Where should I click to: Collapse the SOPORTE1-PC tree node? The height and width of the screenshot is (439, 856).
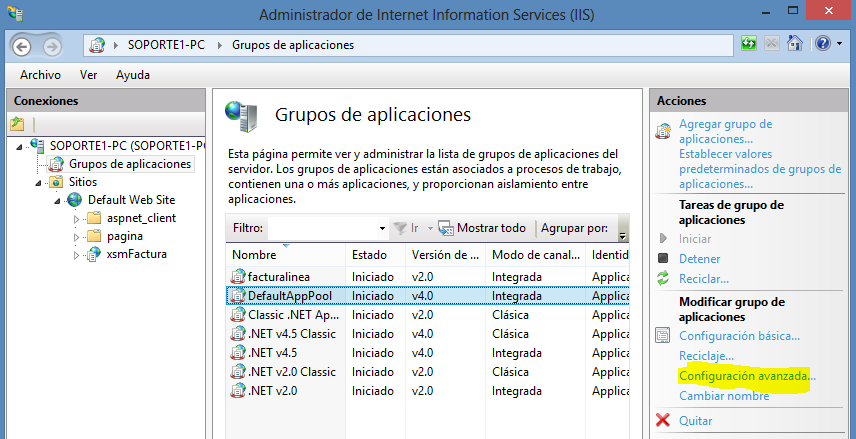point(20,146)
